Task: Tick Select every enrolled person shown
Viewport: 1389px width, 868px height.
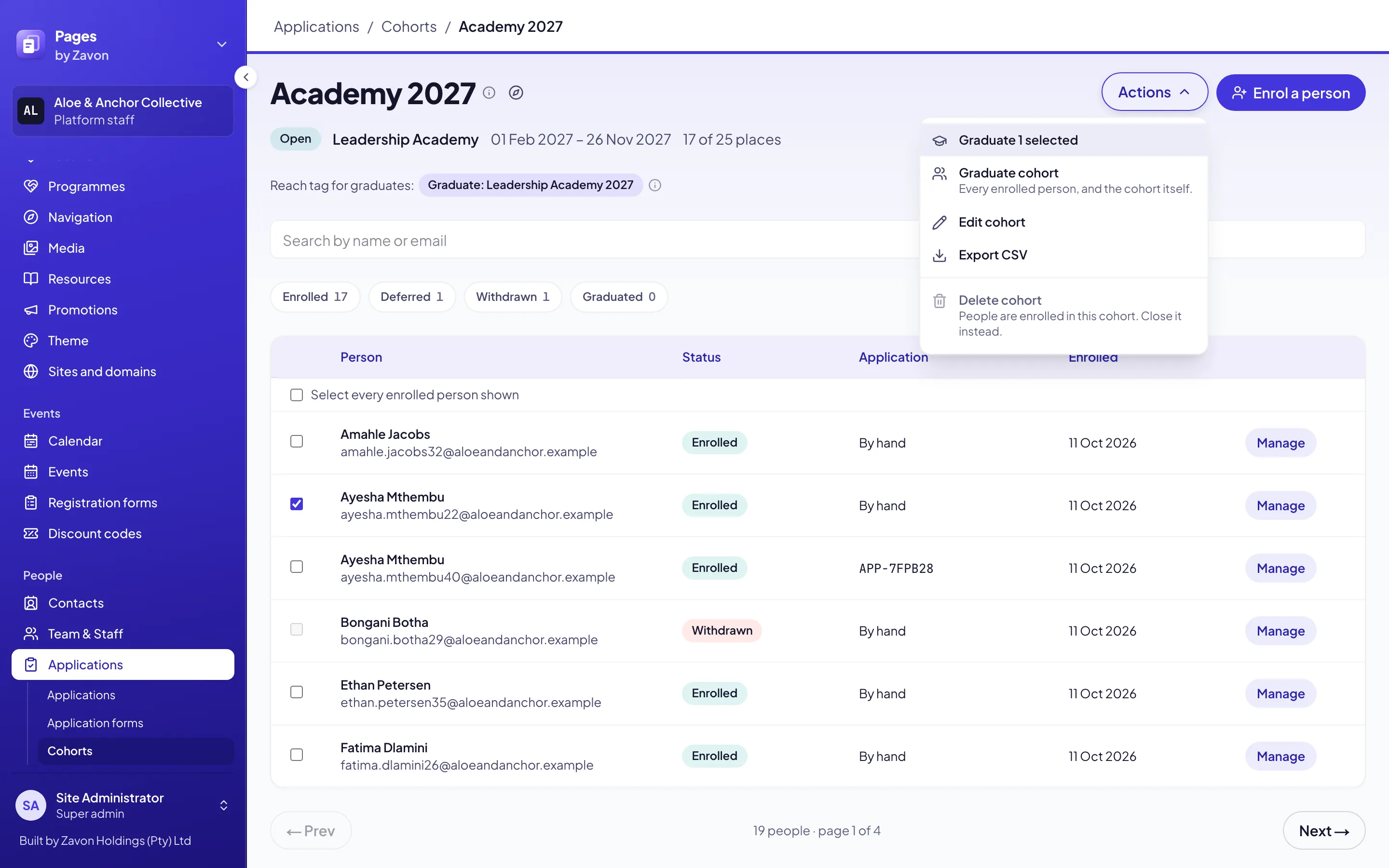Action: (297, 395)
